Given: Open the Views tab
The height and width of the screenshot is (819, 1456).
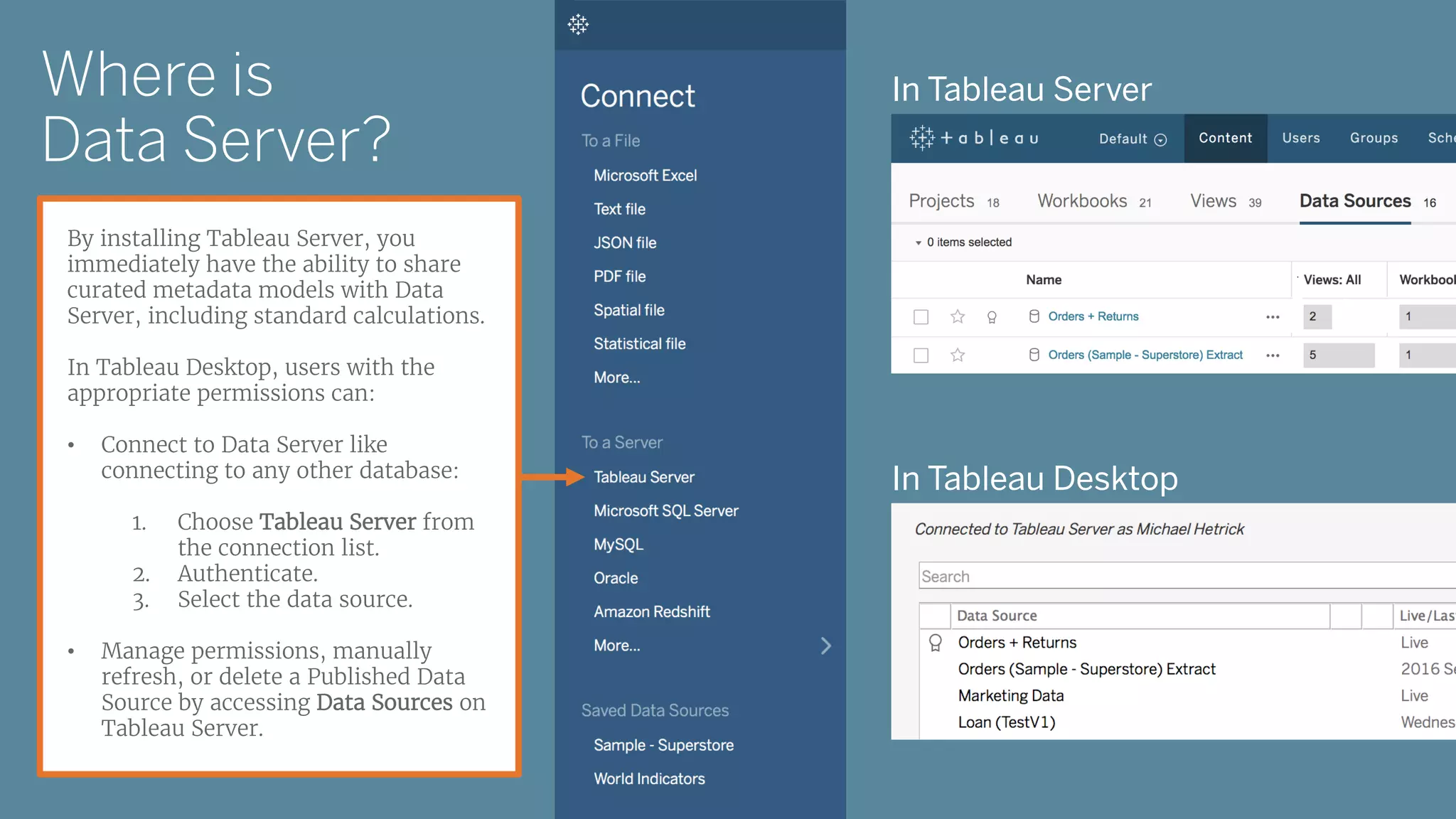Looking at the screenshot, I should click(1226, 201).
